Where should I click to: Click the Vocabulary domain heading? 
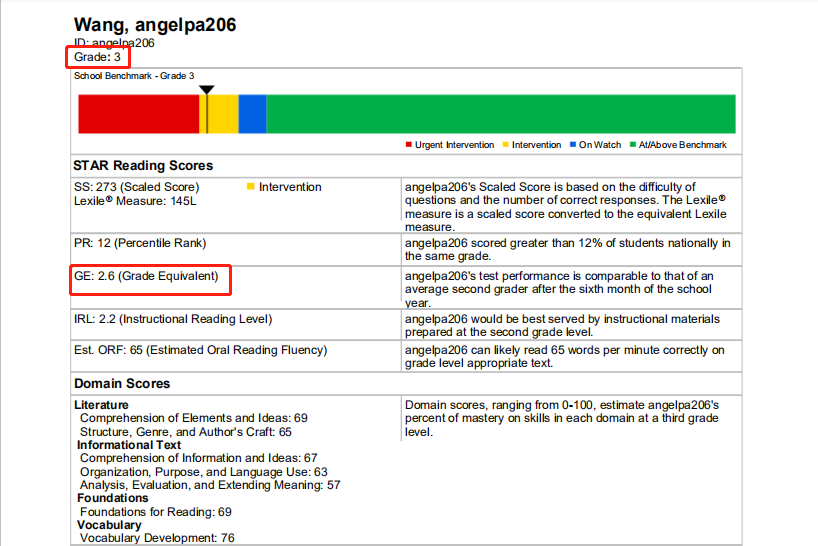point(109,525)
